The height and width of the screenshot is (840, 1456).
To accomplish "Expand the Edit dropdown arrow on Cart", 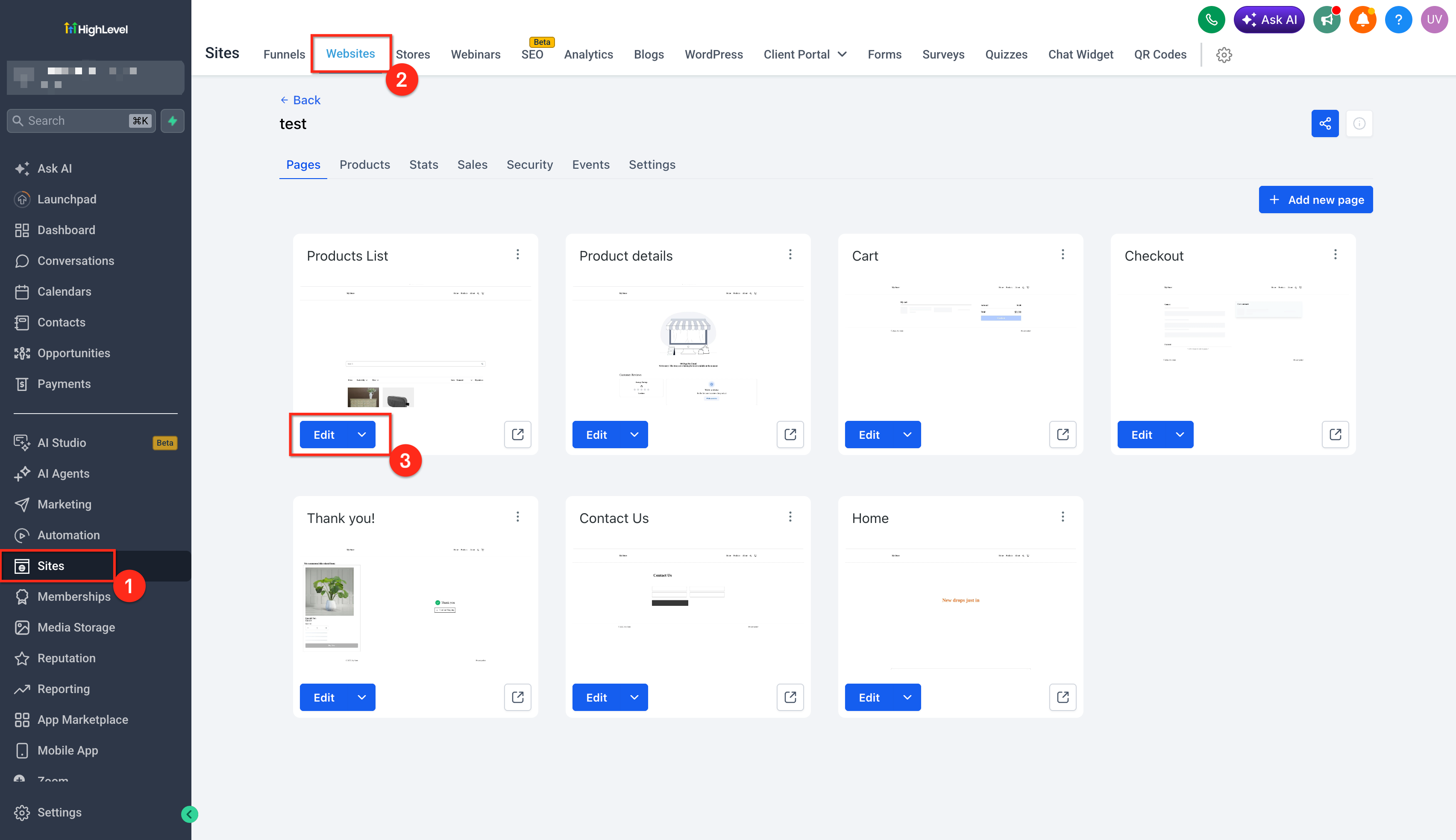I will point(907,435).
